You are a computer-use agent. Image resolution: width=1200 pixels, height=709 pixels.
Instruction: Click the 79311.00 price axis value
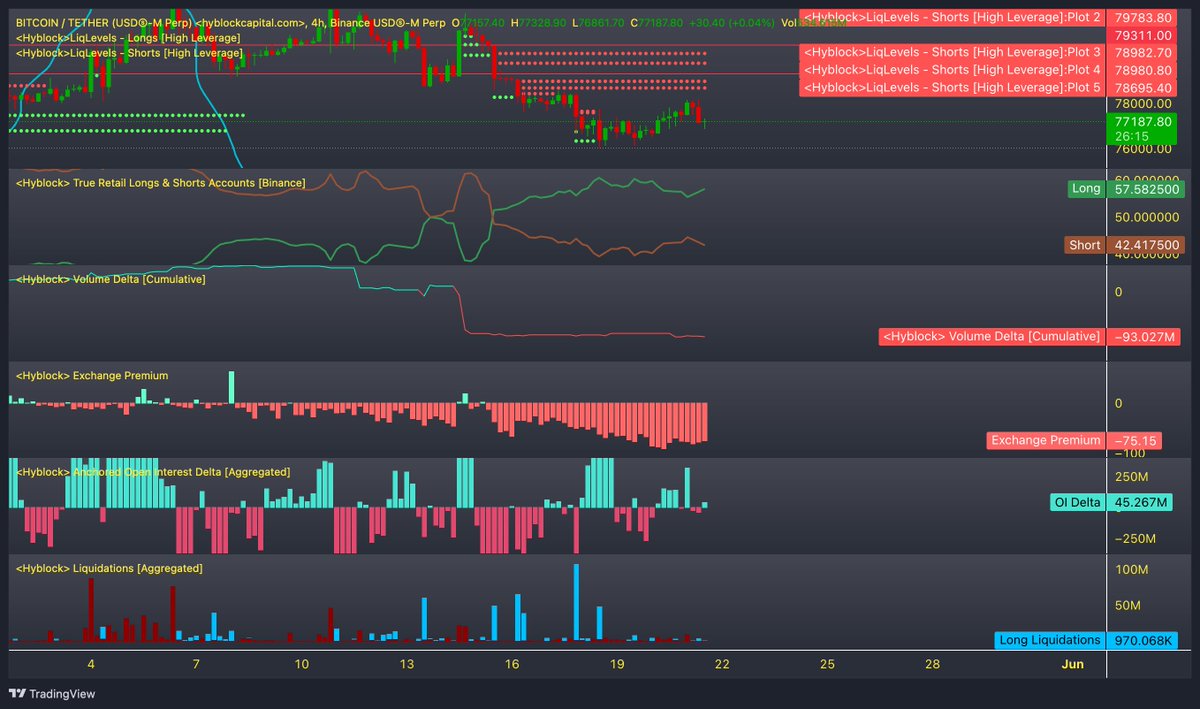(1143, 35)
